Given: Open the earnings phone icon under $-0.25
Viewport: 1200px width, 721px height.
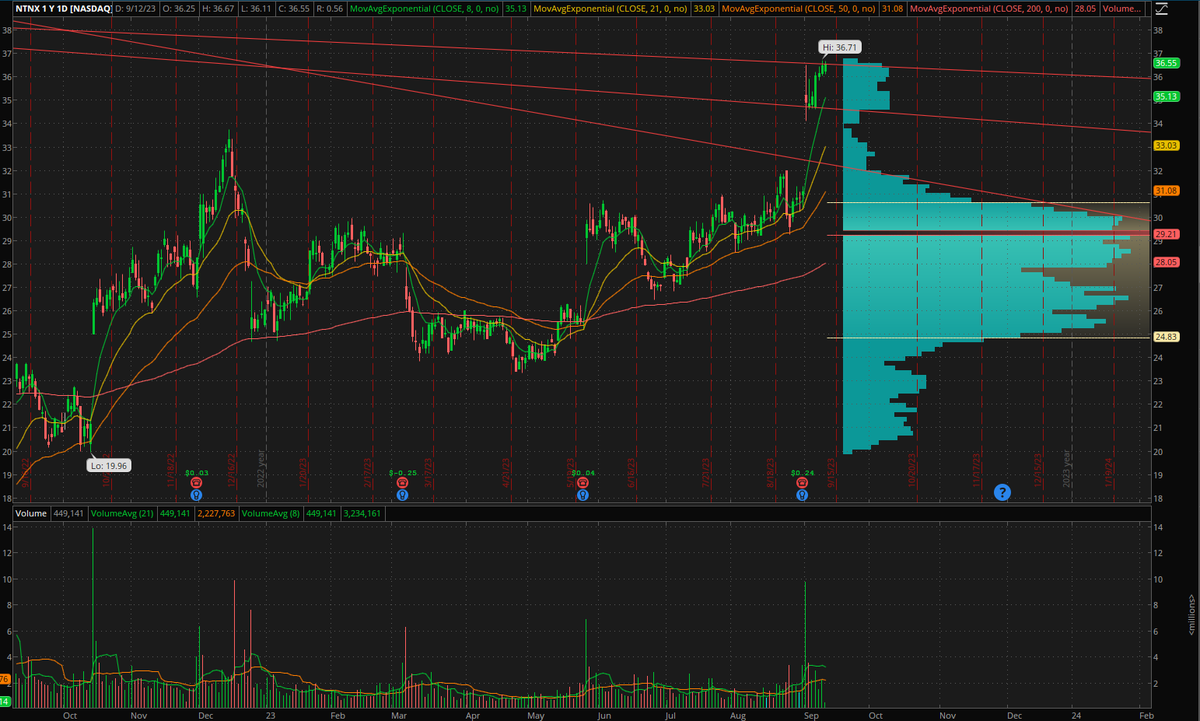Looking at the screenshot, I should [402, 481].
